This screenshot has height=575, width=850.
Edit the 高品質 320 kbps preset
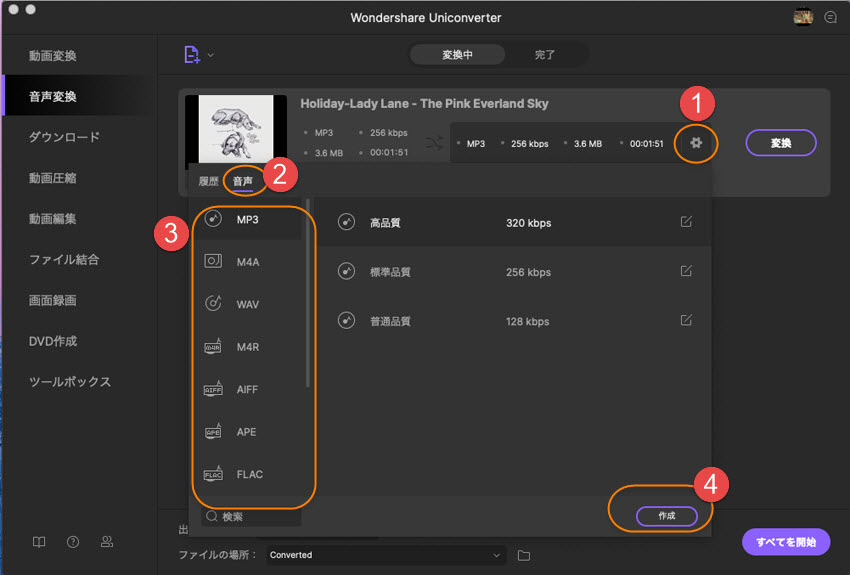pyautogui.click(x=686, y=222)
